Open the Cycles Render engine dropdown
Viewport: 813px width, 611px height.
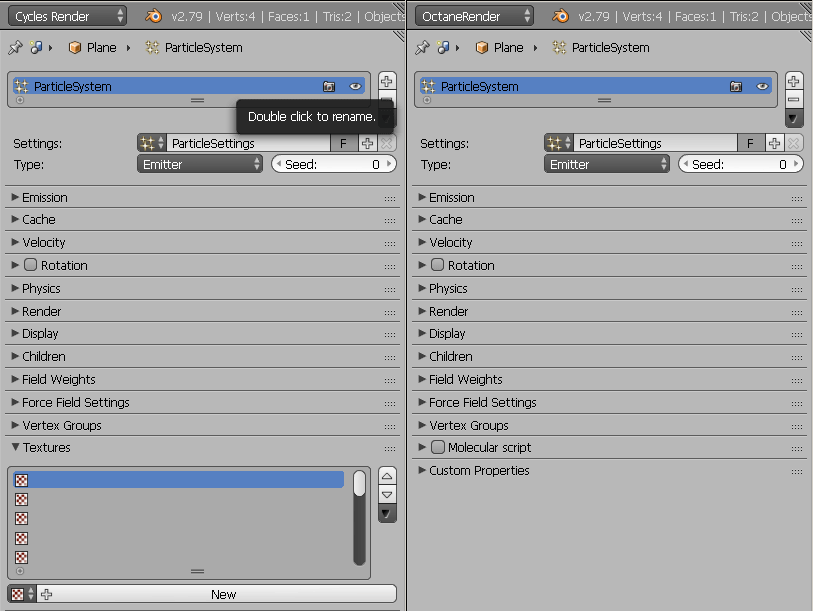pos(67,16)
